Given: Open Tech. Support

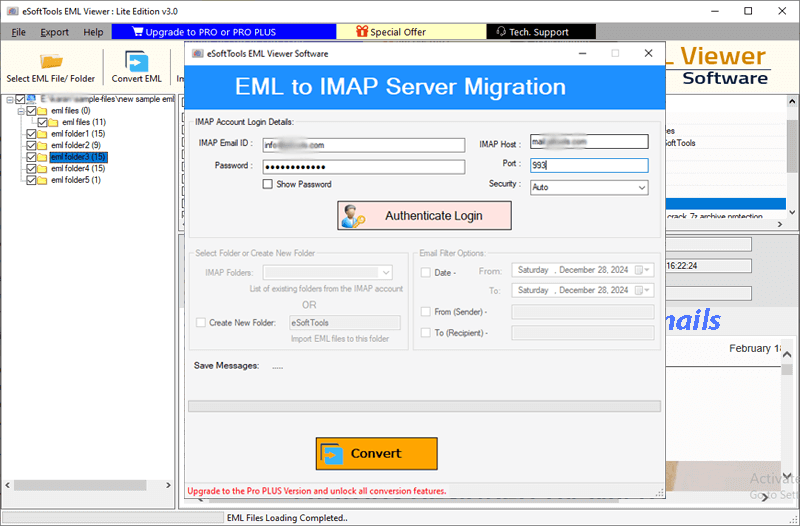Looking at the screenshot, I should [541, 32].
